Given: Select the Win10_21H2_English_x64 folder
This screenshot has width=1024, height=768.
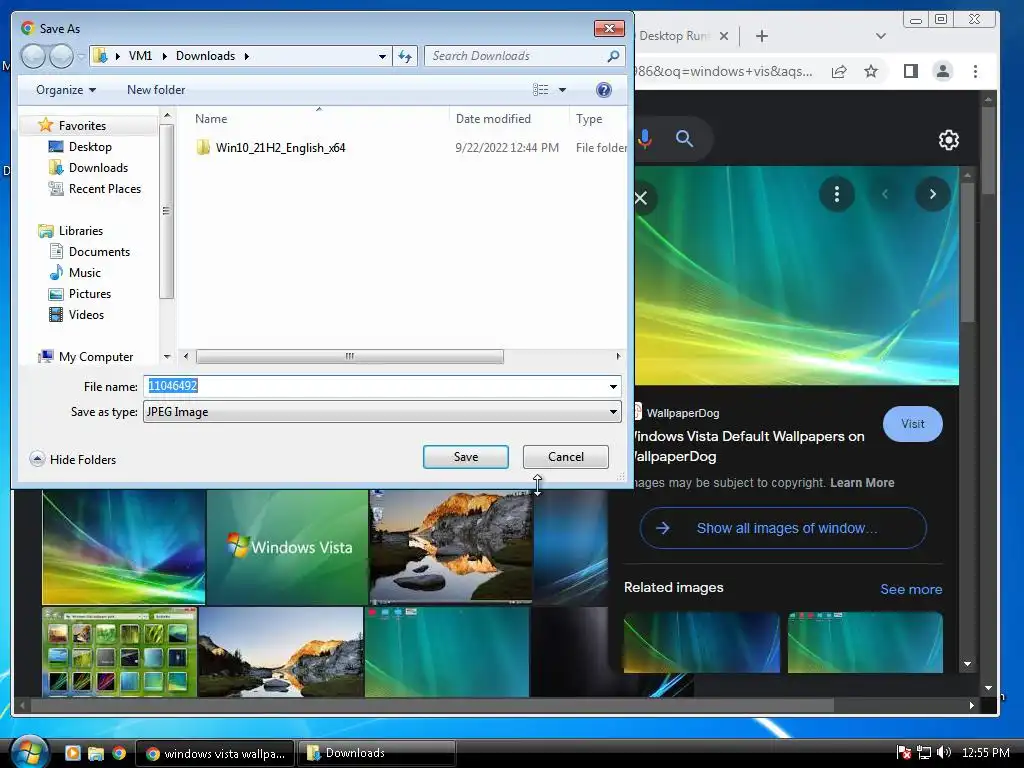Looking at the screenshot, I should point(280,148).
